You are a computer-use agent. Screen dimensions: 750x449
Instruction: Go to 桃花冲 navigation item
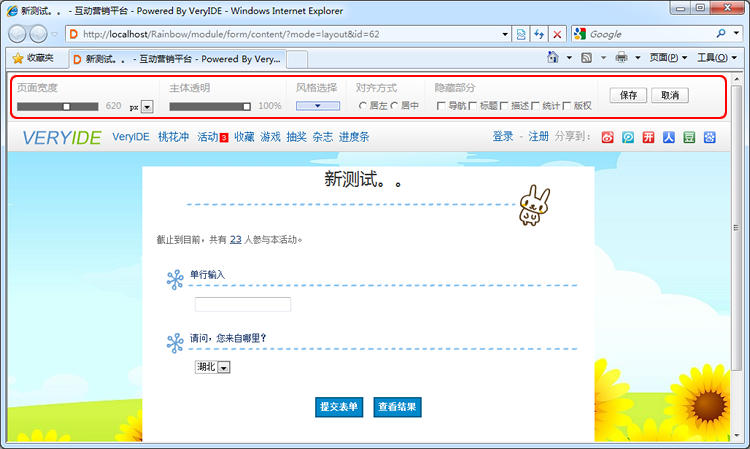click(174, 137)
